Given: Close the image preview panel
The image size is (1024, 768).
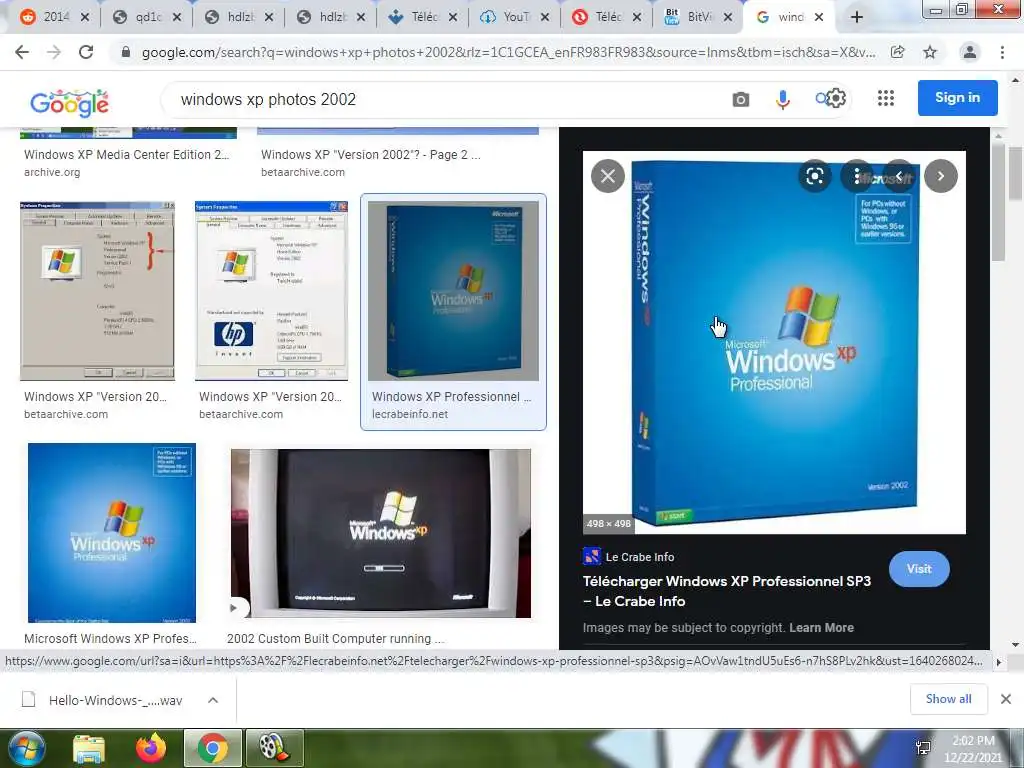Looking at the screenshot, I should (x=608, y=176).
